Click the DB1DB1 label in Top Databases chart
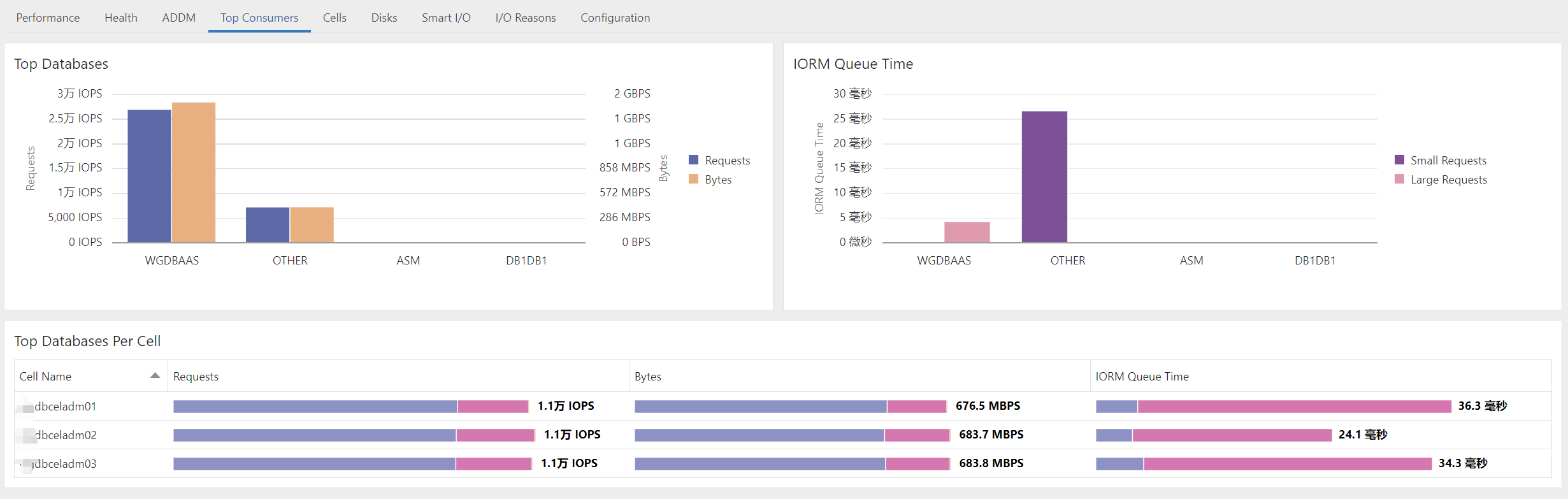The width and height of the screenshot is (1568, 499). tap(526, 261)
